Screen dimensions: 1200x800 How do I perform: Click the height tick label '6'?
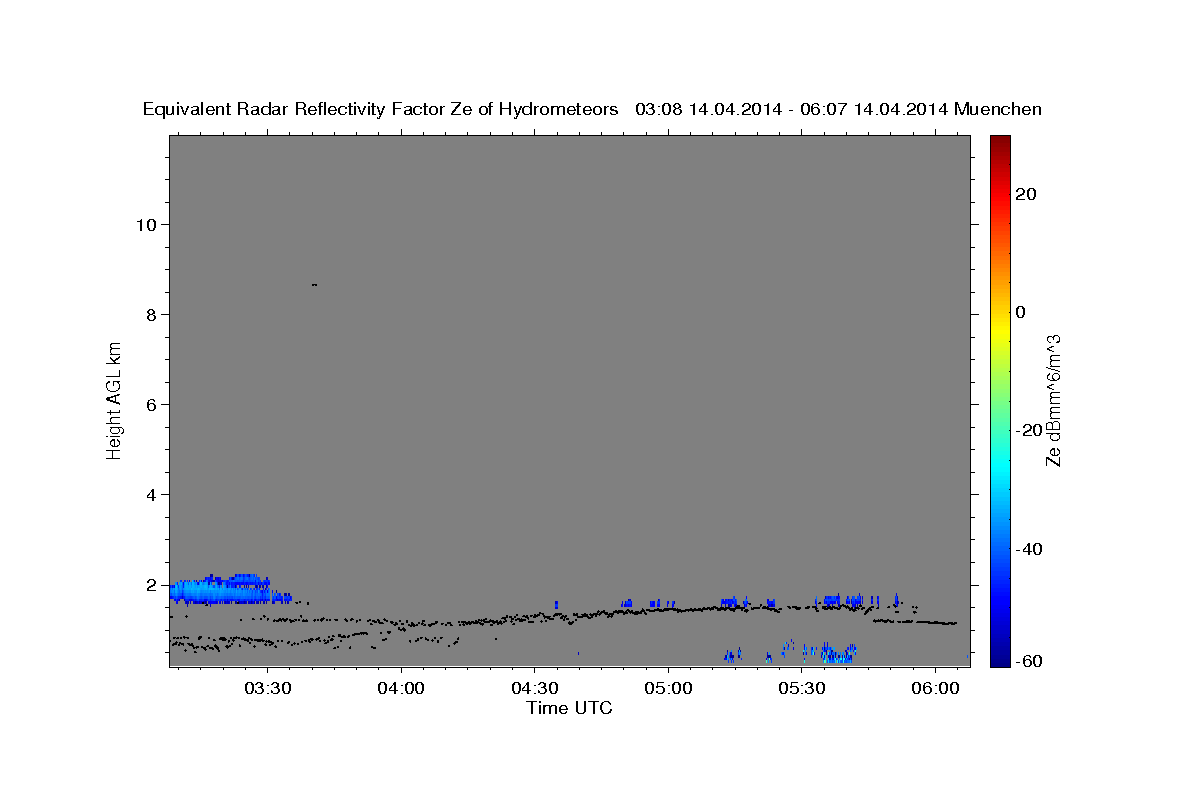(152, 404)
